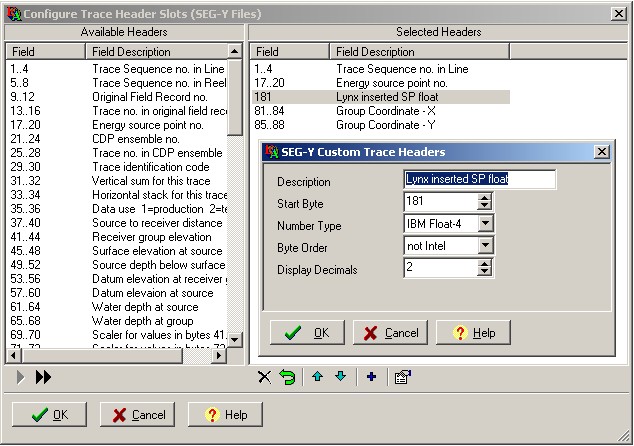Click Available Headers scrollbar up arrow
Screen dimensions: 634x446
(235, 51)
